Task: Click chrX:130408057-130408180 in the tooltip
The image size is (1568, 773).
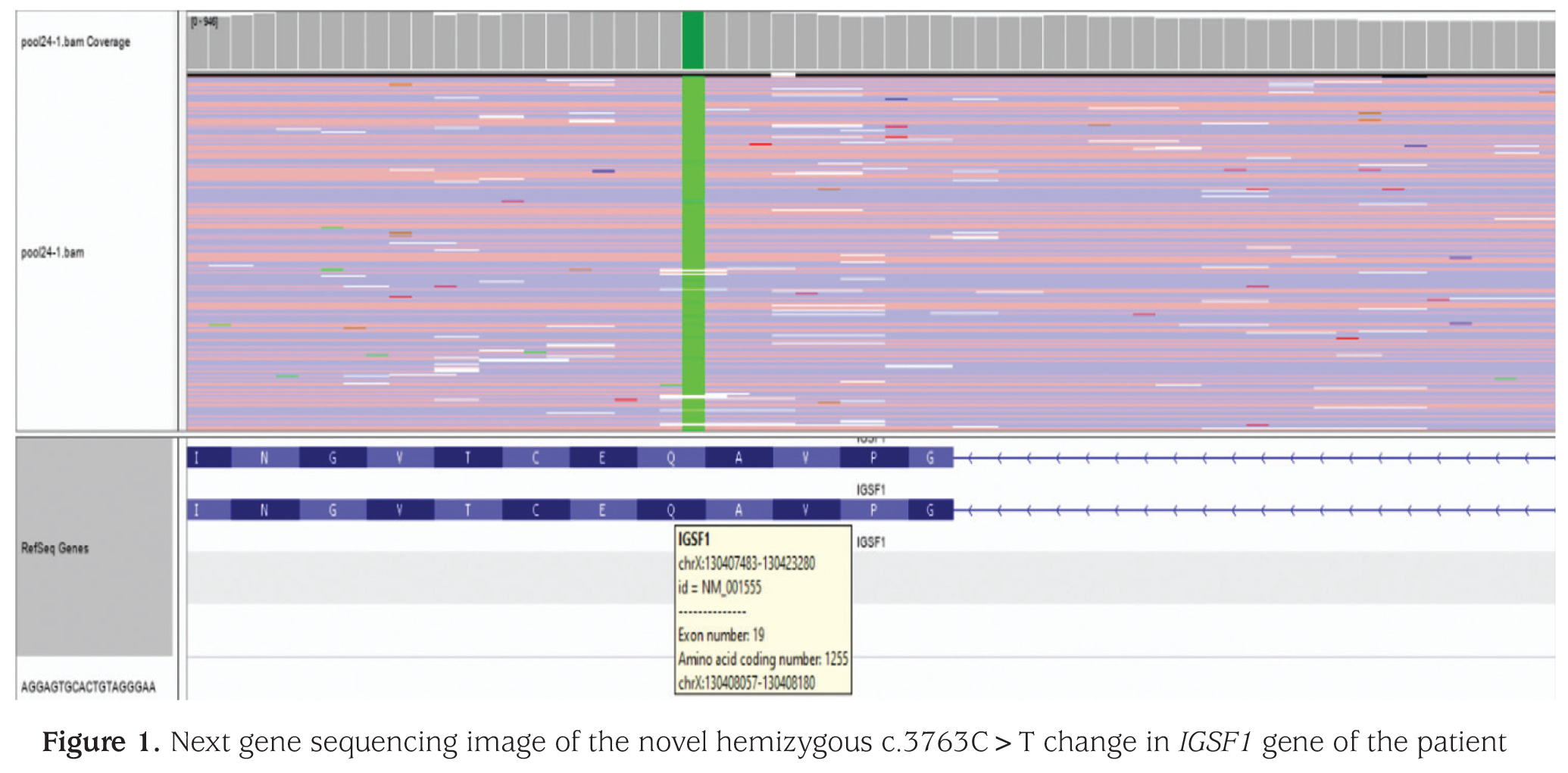Action: [x=746, y=683]
